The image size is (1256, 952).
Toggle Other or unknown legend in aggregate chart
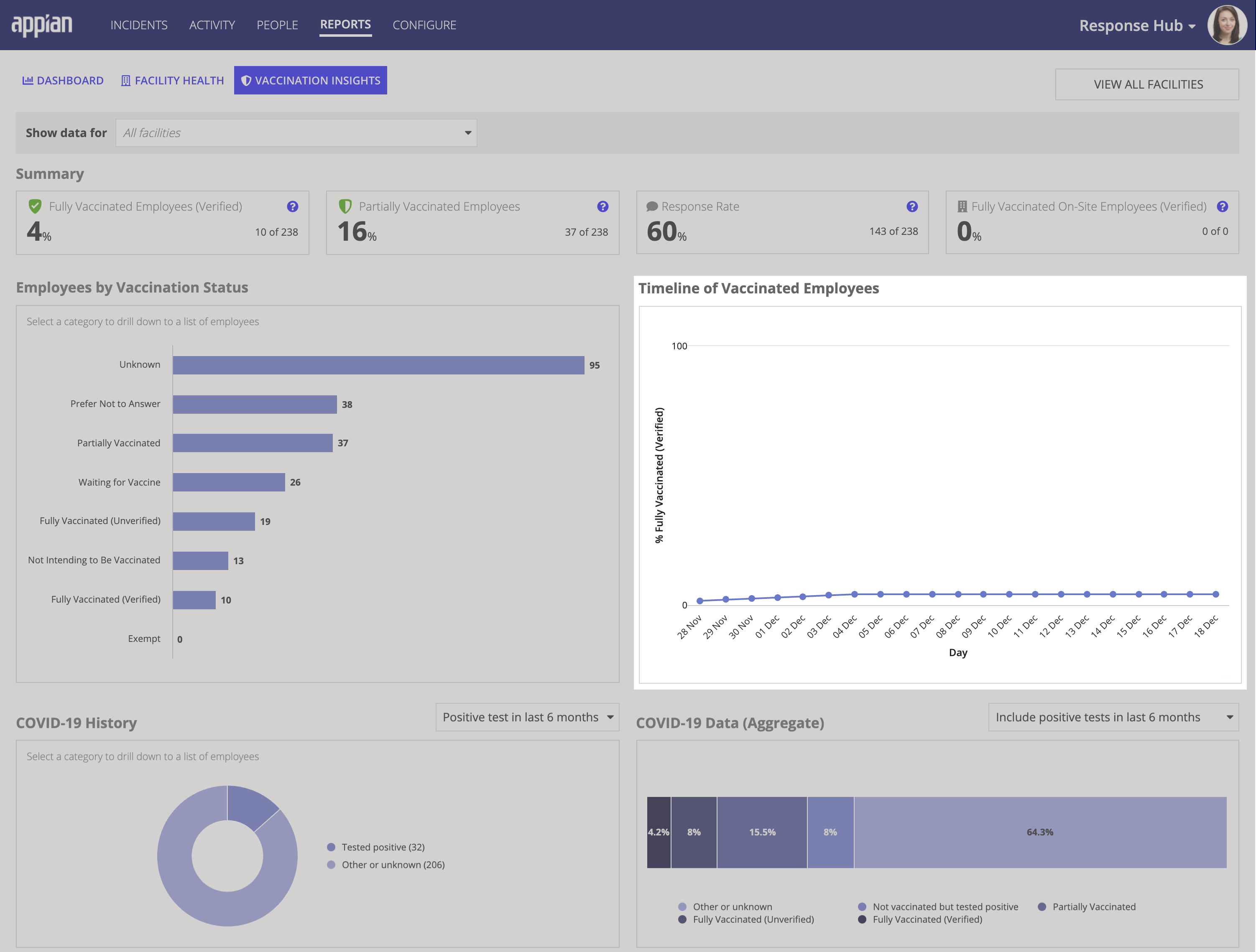[725, 906]
